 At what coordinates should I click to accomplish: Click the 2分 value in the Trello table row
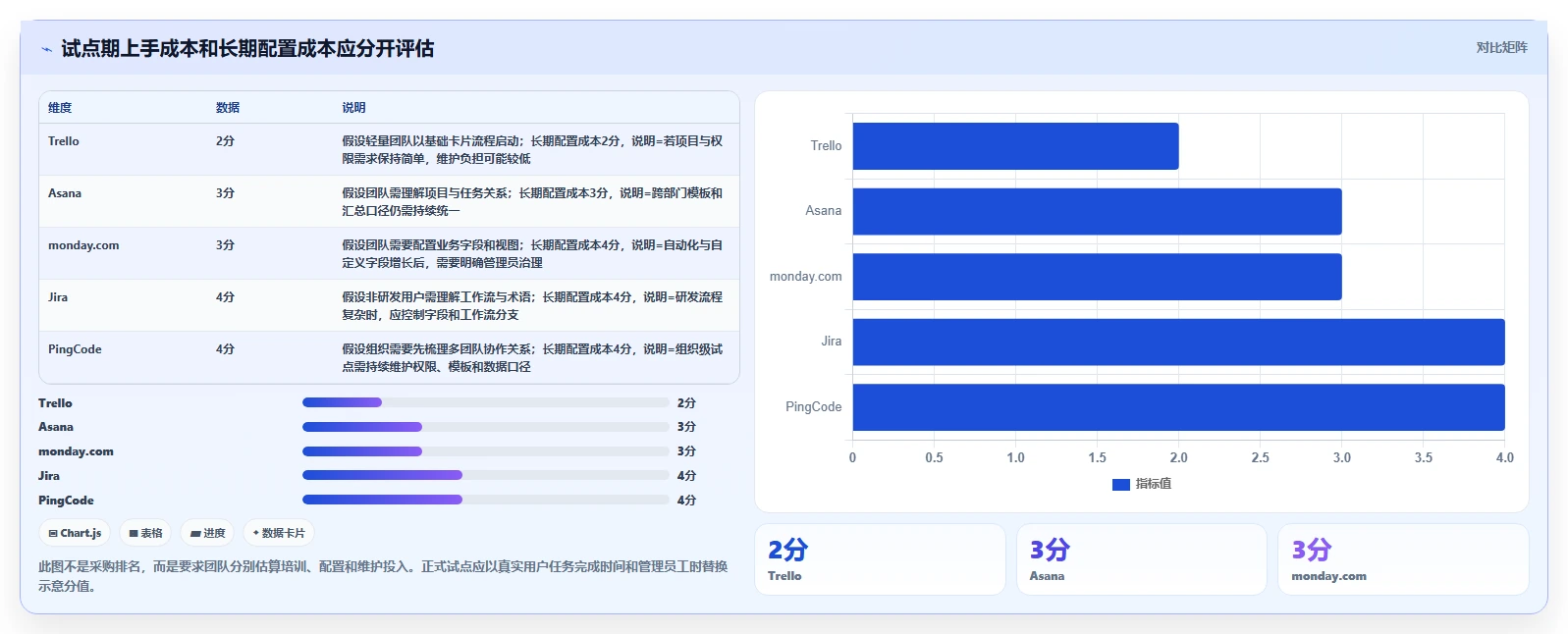pyautogui.click(x=225, y=141)
